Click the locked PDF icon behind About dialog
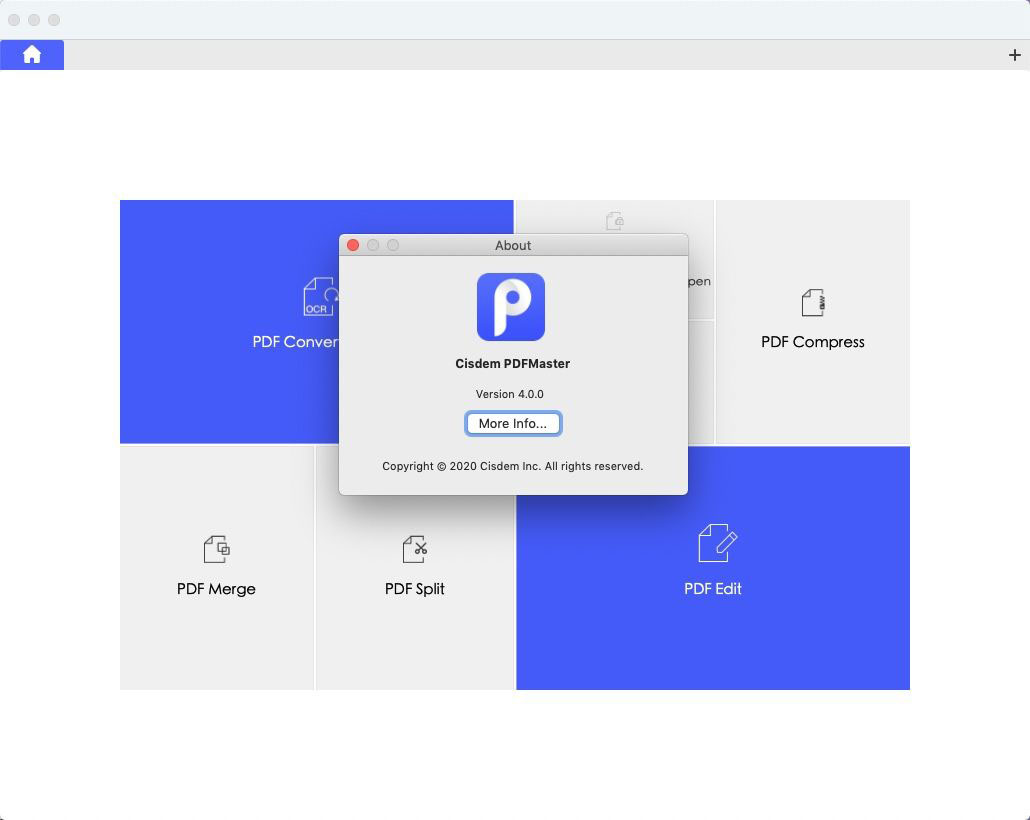Image resolution: width=1030 pixels, height=820 pixels. pyautogui.click(x=615, y=221)
